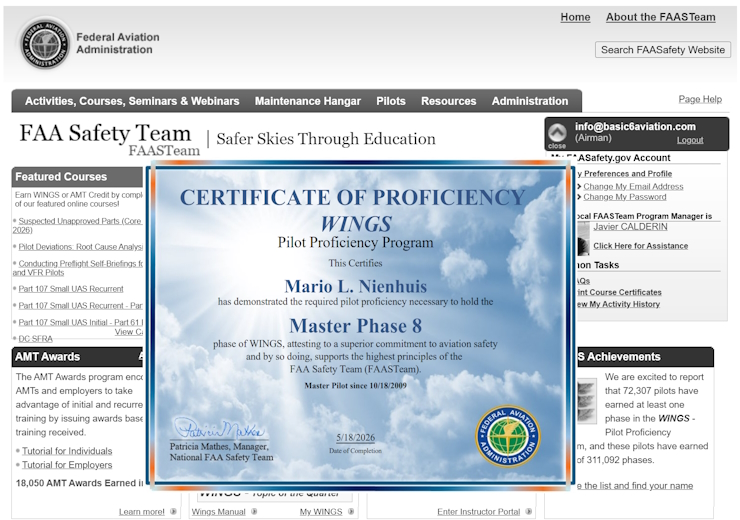The height and width of the screenshot is (520, 740).
Task: Click the 5/18/2026 completion date
Action: (355, 437)
